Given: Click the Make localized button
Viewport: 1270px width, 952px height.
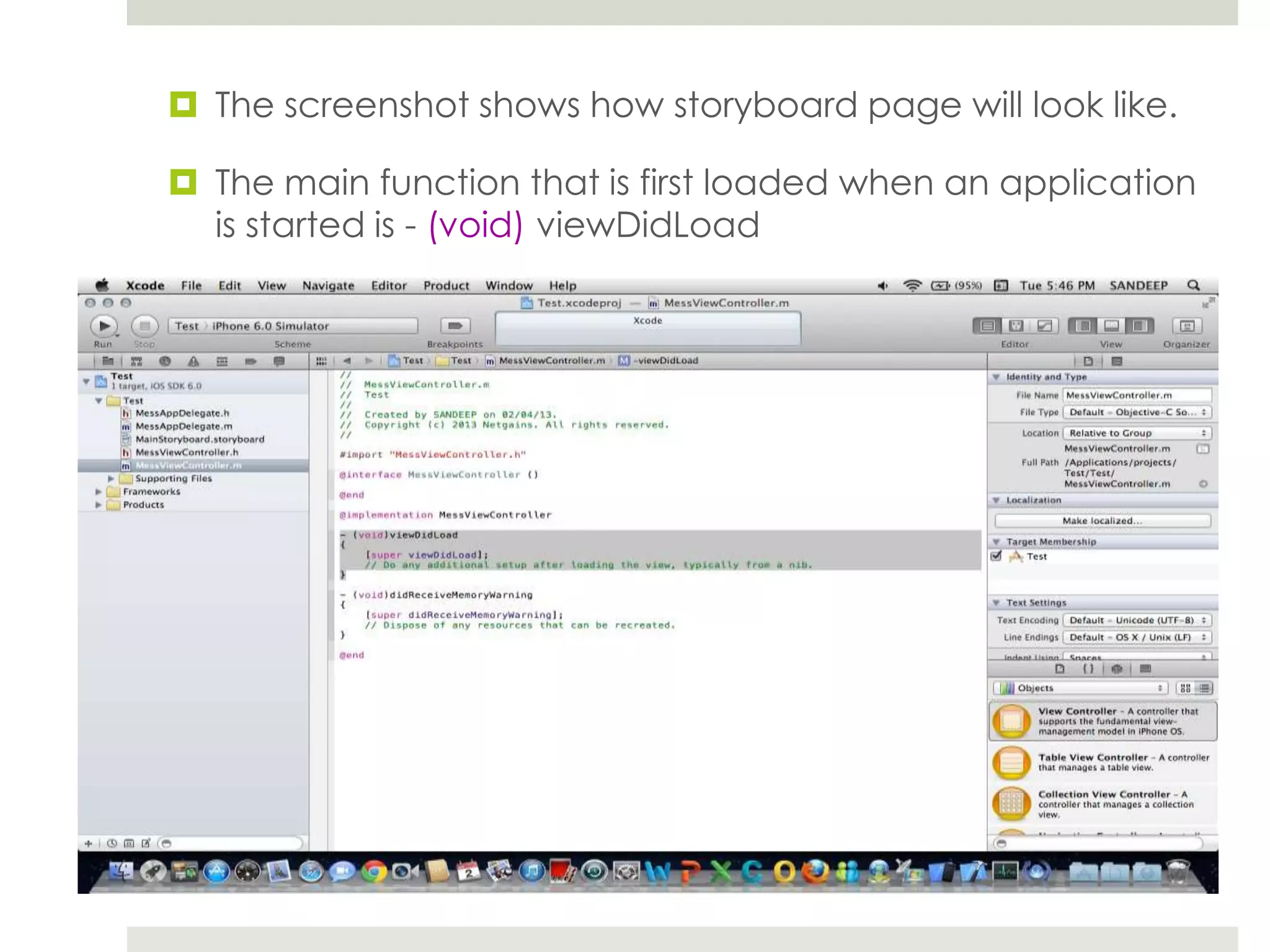Looking at the screenshot, I should [x=1102, y=521].
